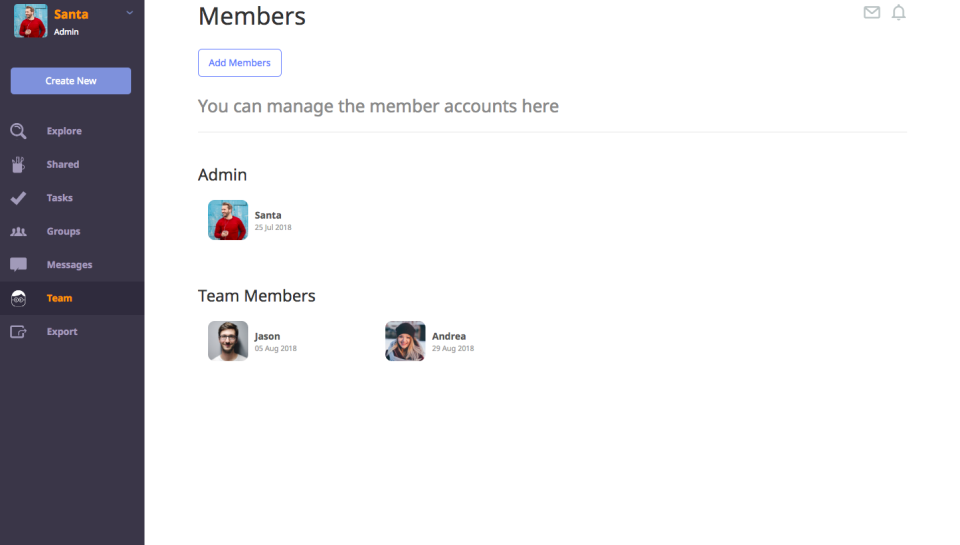The height and width of the screenshot is (545, 960).
Task: Click the Groups people icon
Action: pos(18,231)
